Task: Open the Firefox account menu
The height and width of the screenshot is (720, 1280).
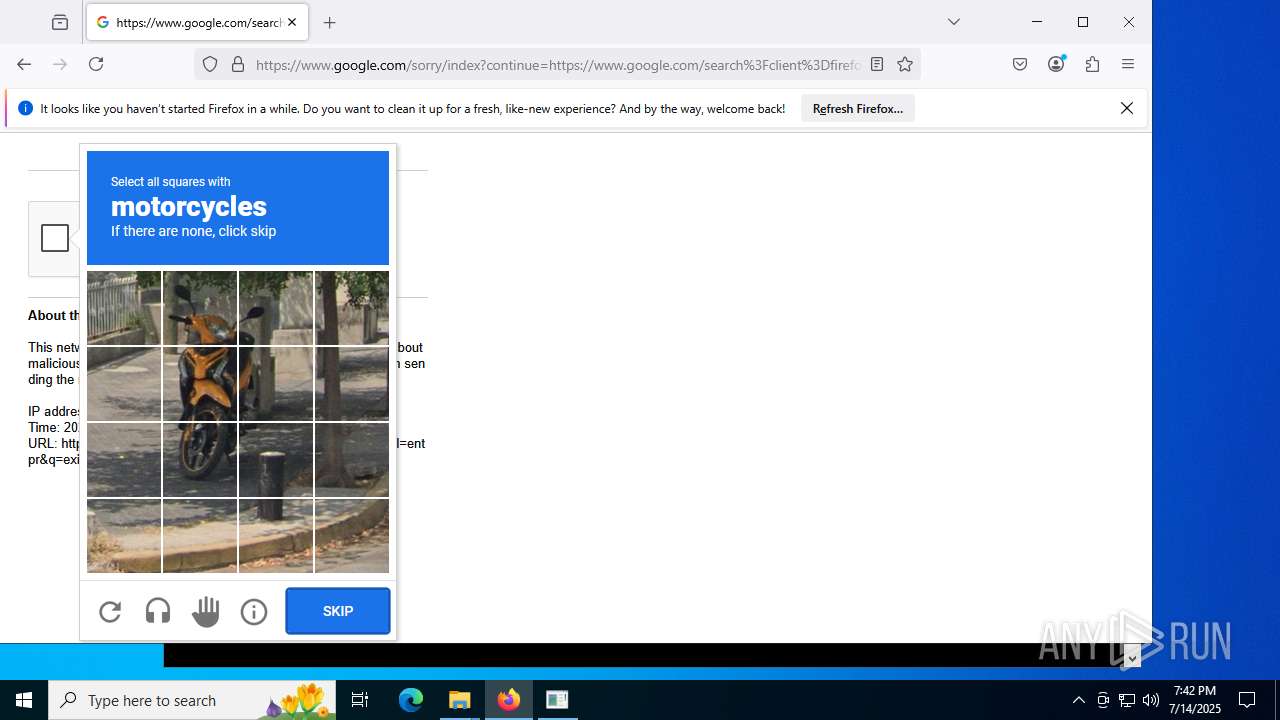Action: pyautogui.click(x=1056, y=64)
